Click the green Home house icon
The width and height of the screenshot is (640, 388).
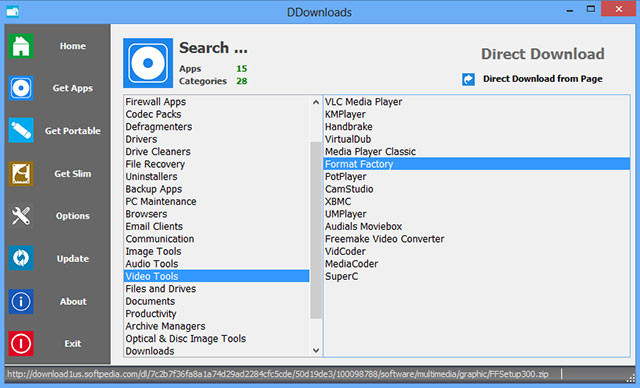click(x=21, y=46)
